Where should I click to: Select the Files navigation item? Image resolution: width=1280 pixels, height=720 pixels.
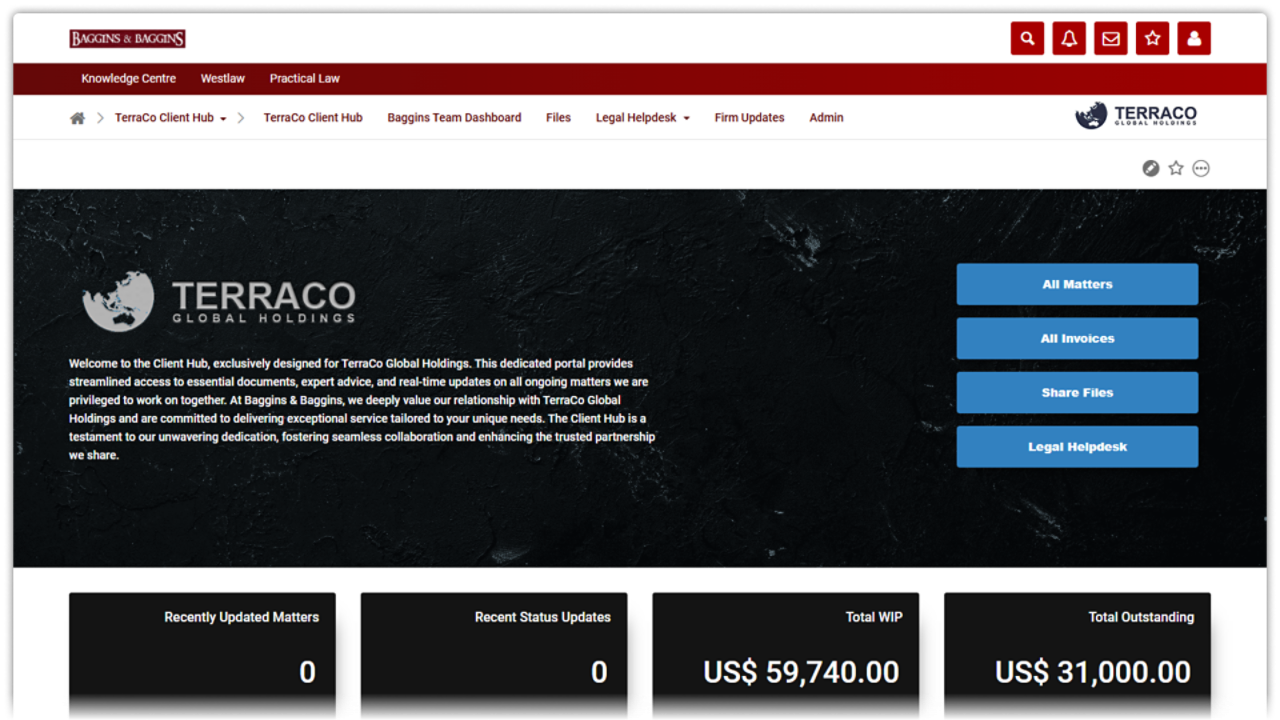pyautogui.click(x=558, y=118)
